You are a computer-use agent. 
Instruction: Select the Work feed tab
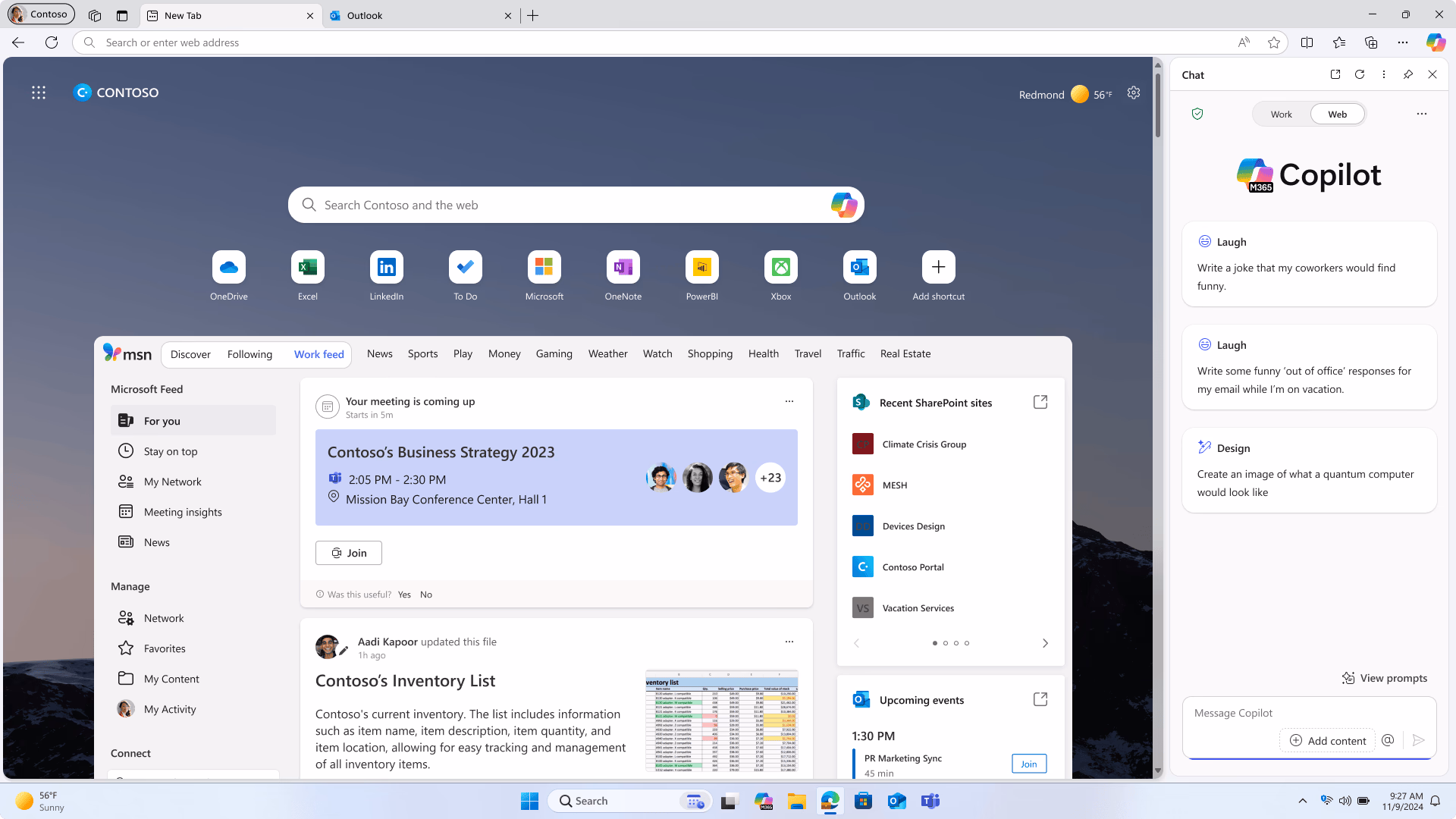pyautogui.click(x=319, y=354)
